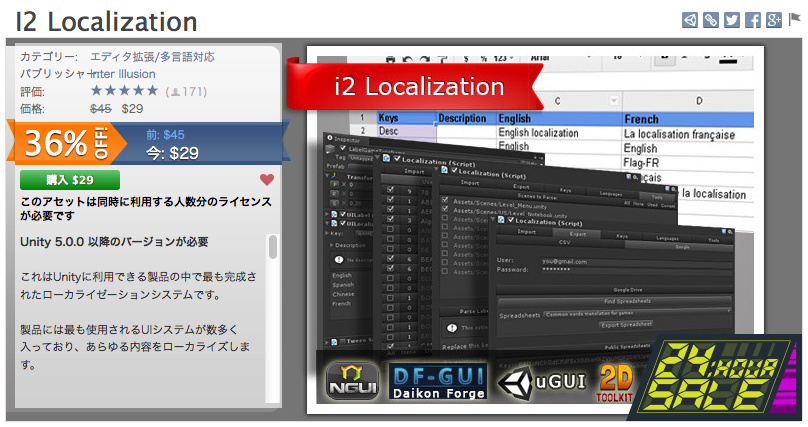Add asset to wishlist with heart icon

click(x=267, y=180)
